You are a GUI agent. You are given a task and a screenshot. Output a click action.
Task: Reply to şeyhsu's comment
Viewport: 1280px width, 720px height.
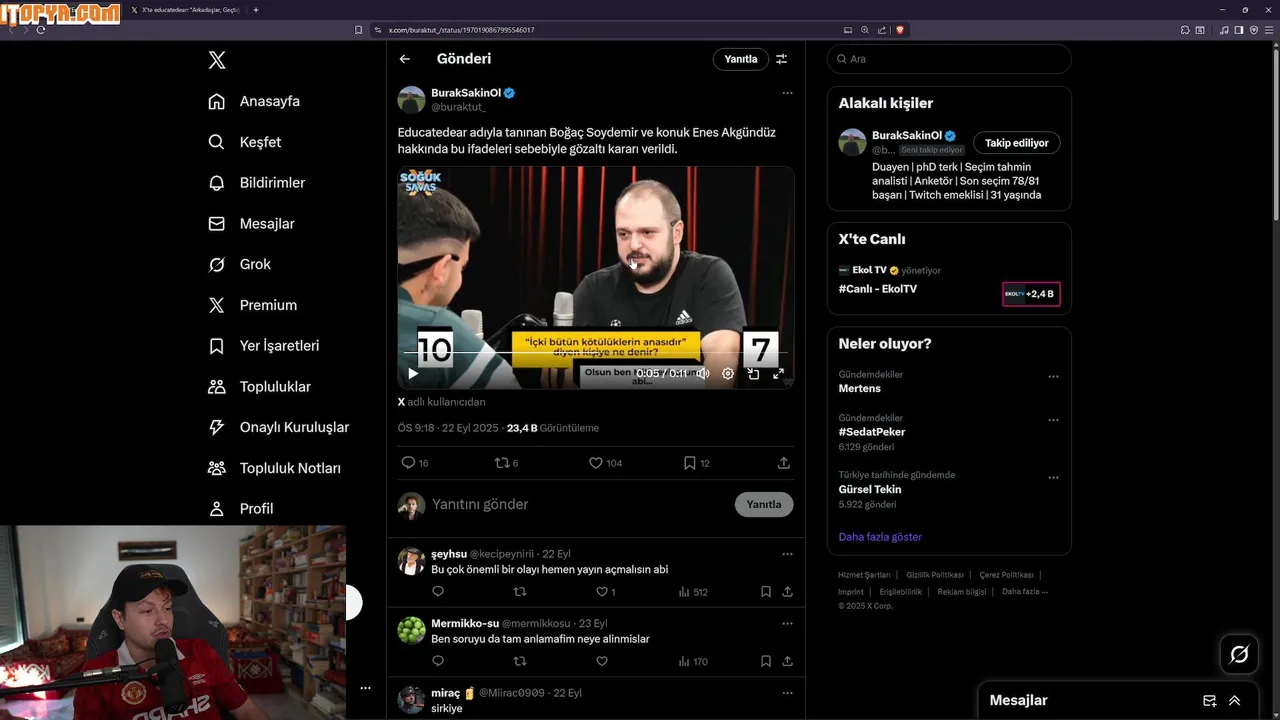coord(438,592)
